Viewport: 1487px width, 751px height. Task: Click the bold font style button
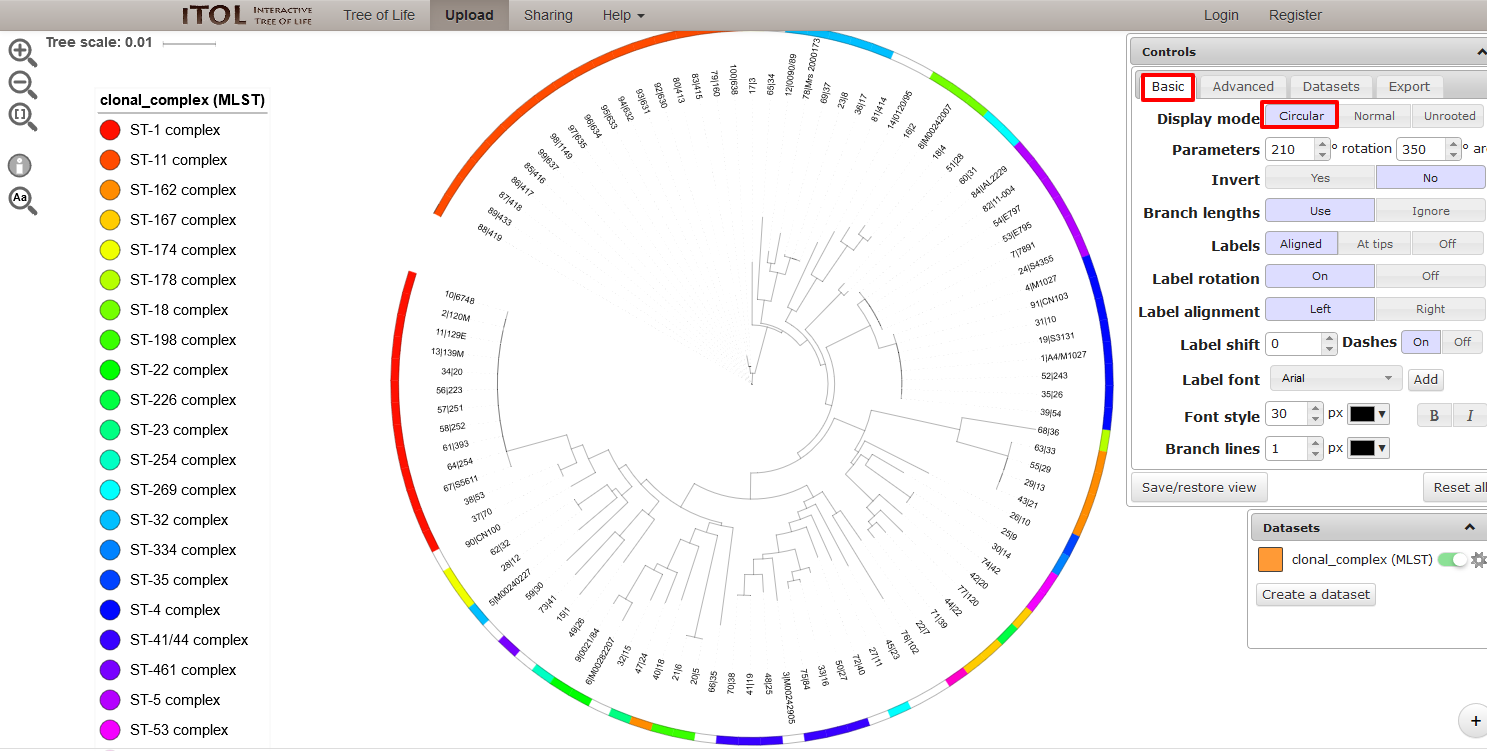tap(1434, 415)
